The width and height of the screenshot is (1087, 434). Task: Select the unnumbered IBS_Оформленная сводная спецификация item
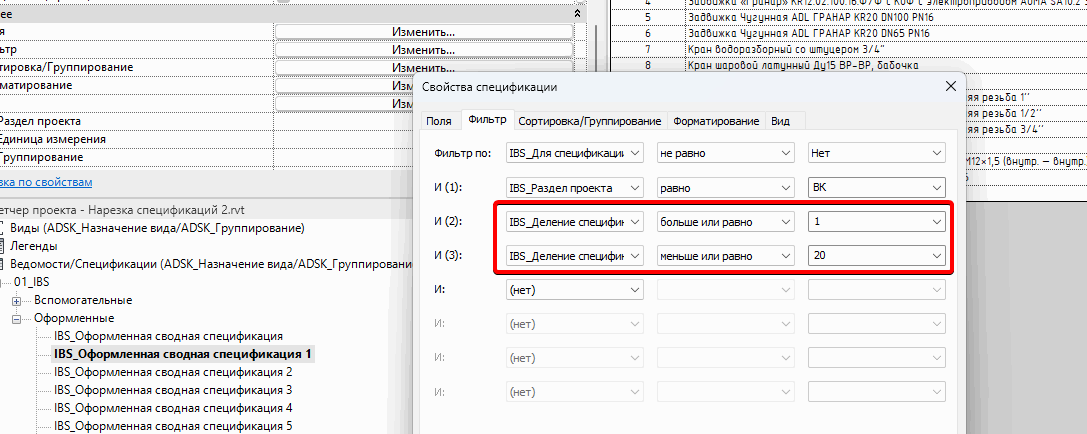pos(168,336)
